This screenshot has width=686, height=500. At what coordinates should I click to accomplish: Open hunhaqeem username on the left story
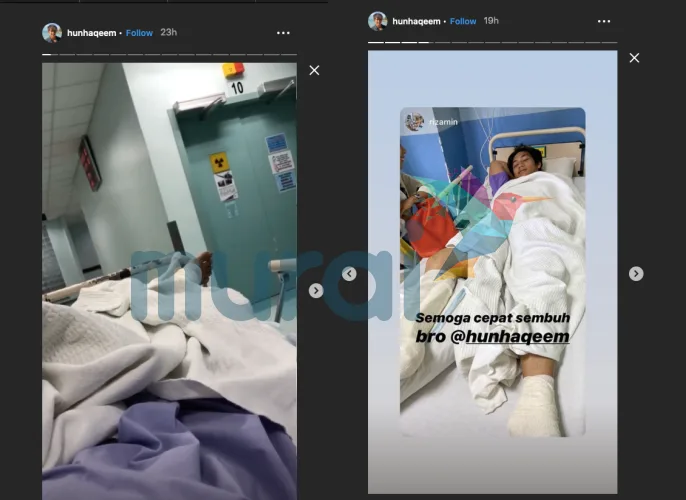[x=93, y=33]
